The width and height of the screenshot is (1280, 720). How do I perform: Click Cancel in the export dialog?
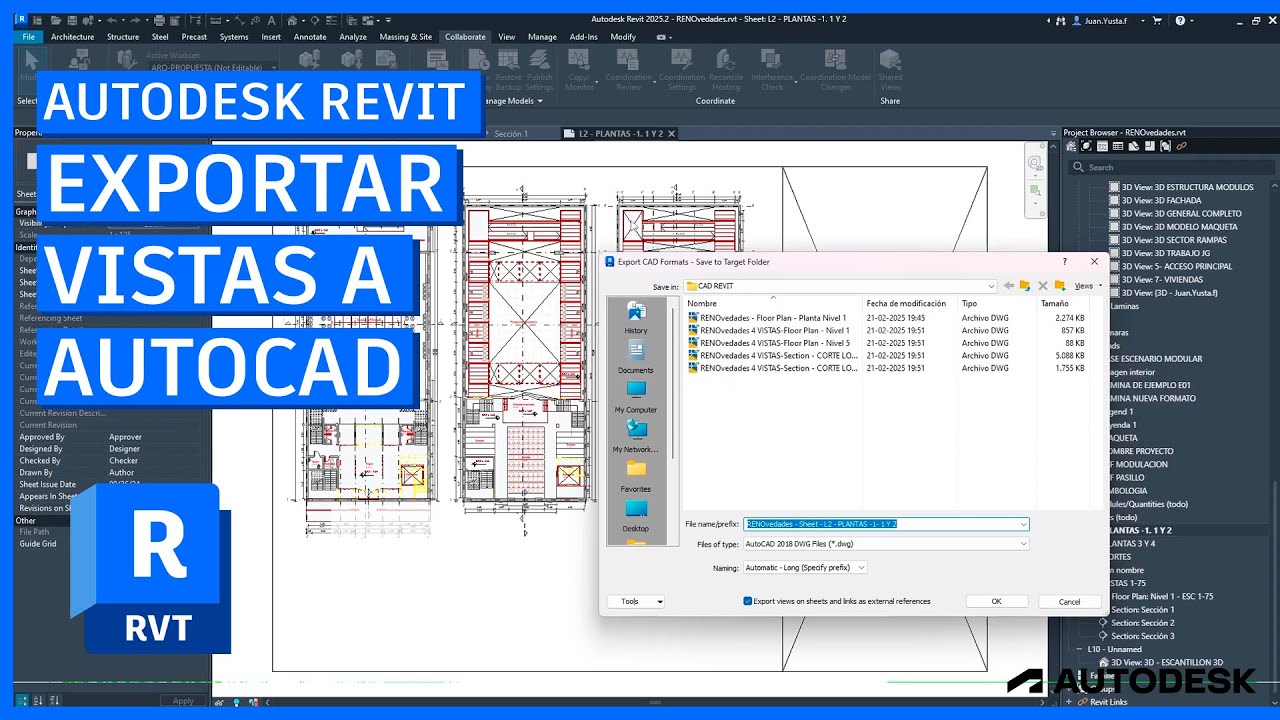tap(1069, 601)
